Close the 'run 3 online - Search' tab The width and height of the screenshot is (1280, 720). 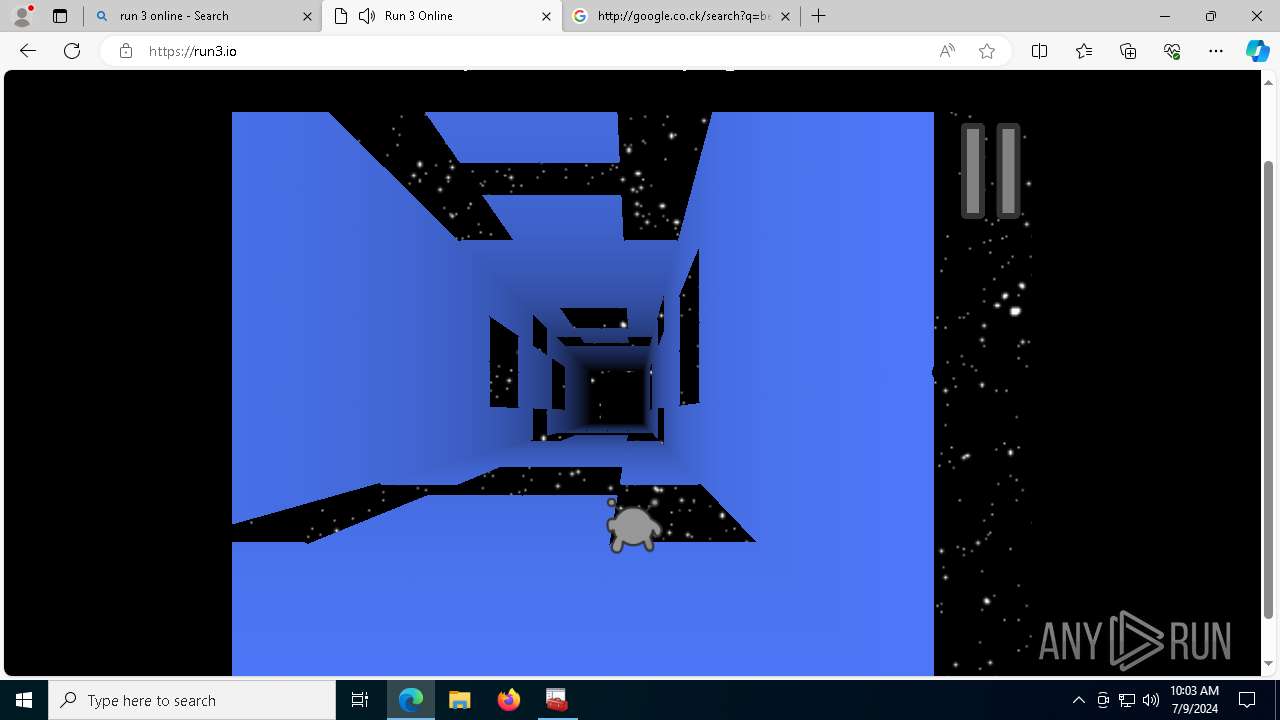pos(306,16)
